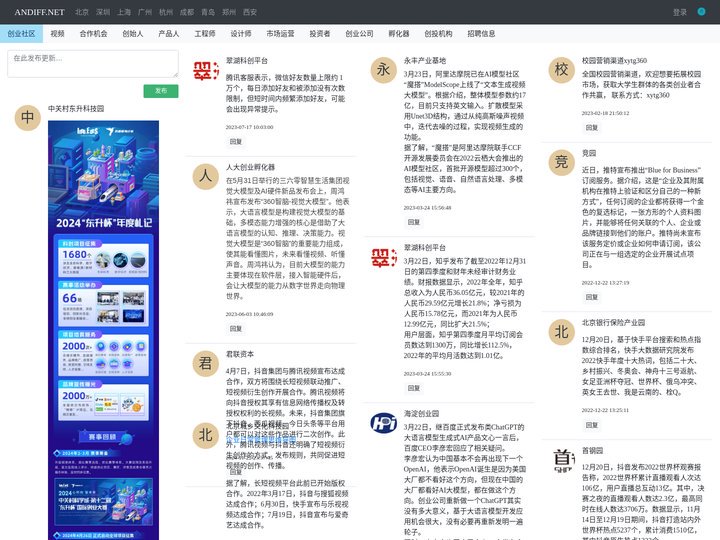Open the 首钢园 logo avatar
Viewport: 720px width, 540px height.
[563, 461]
